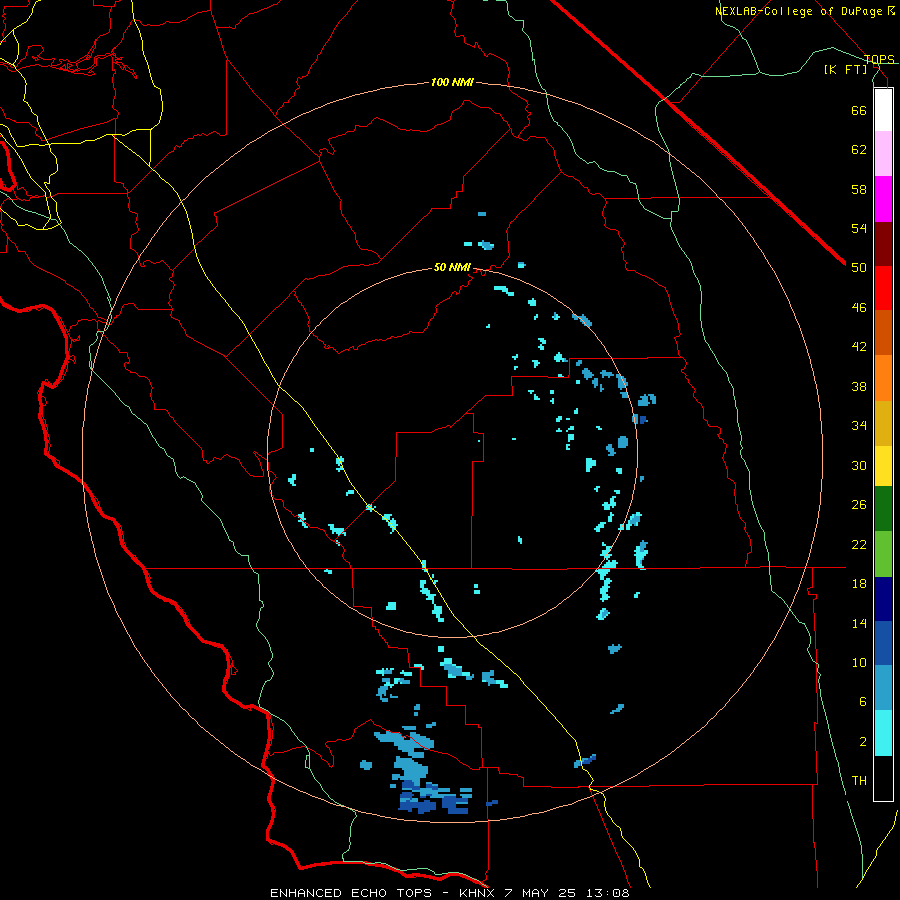Click the legend value 18
The height and width of the screenshot is (900, 900).
(859, 584)
